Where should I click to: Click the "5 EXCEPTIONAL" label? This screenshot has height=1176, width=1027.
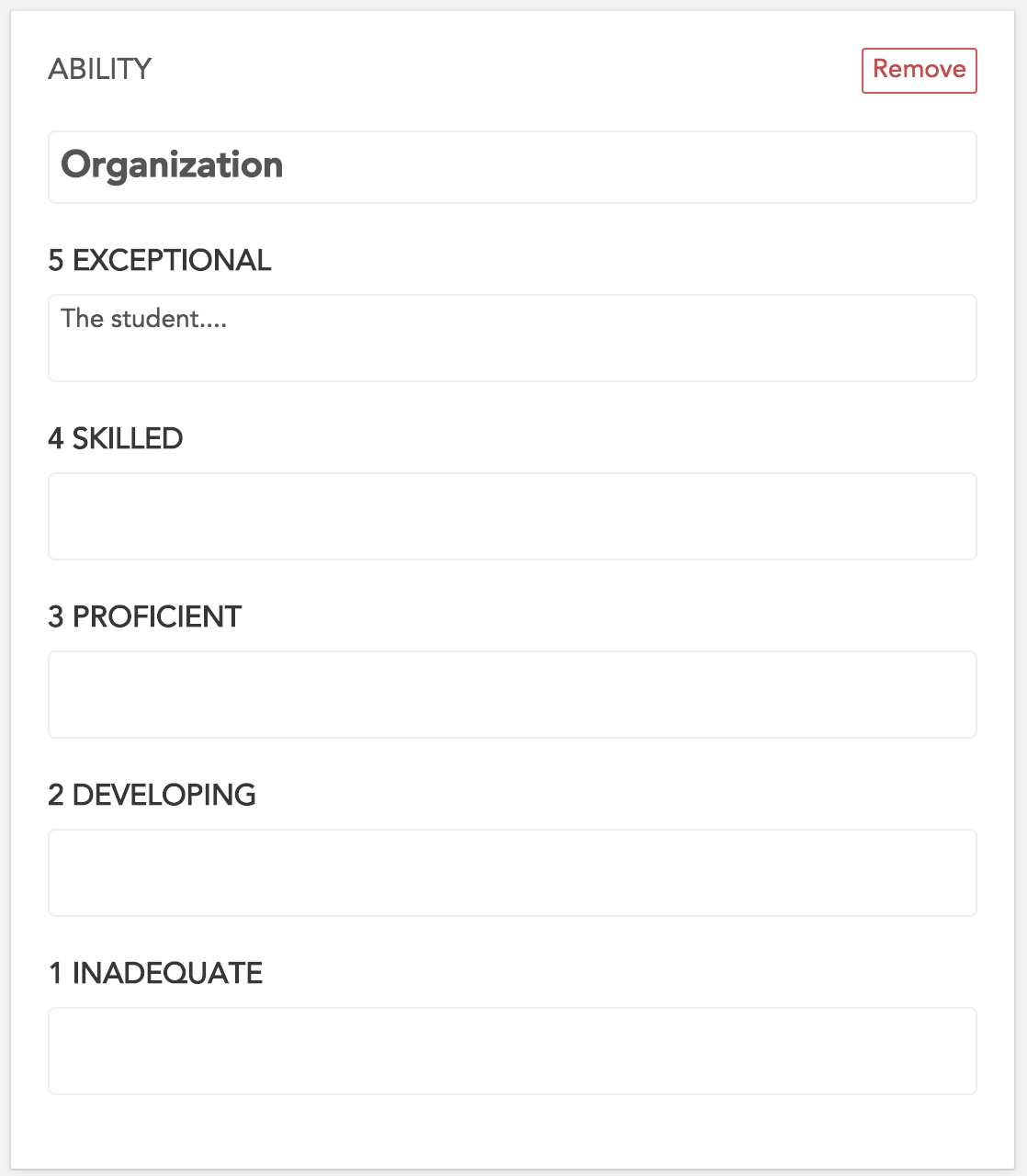(x=159, y=260)
